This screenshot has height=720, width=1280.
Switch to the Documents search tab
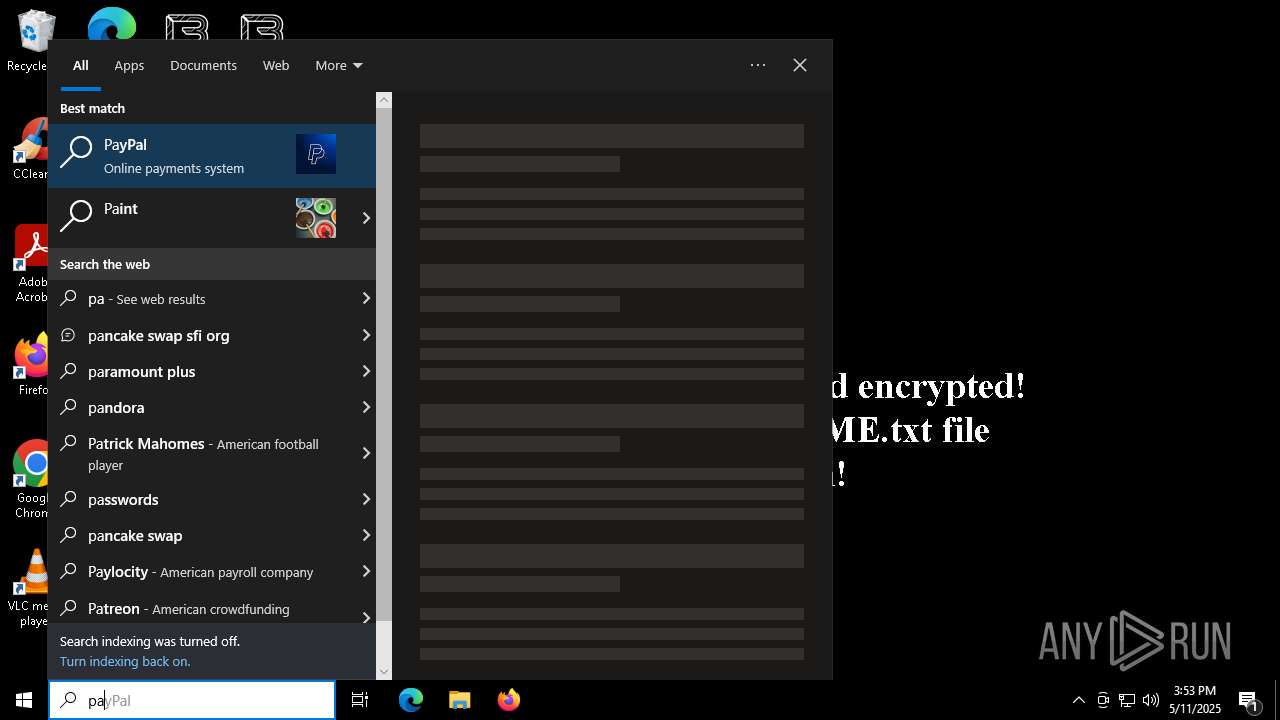(203, 65)
